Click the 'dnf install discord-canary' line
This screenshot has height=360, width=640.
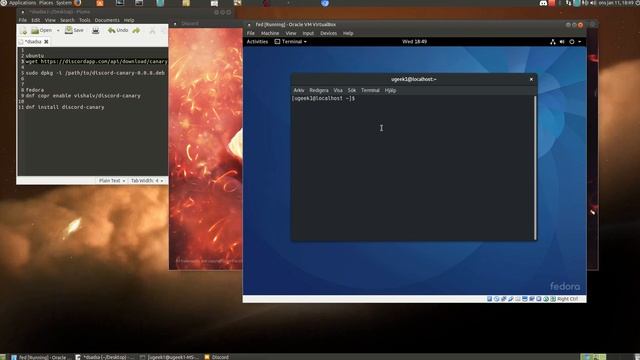point(65,107)
